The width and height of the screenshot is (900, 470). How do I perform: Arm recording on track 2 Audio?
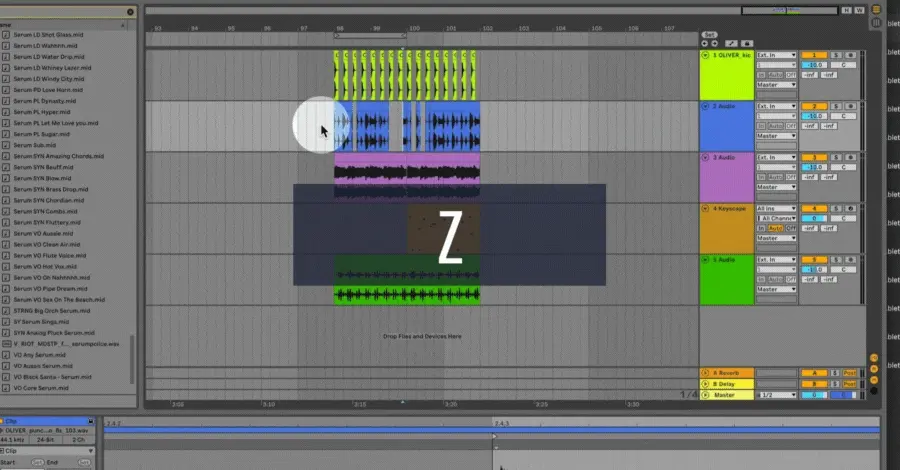(x=850, y=106)
